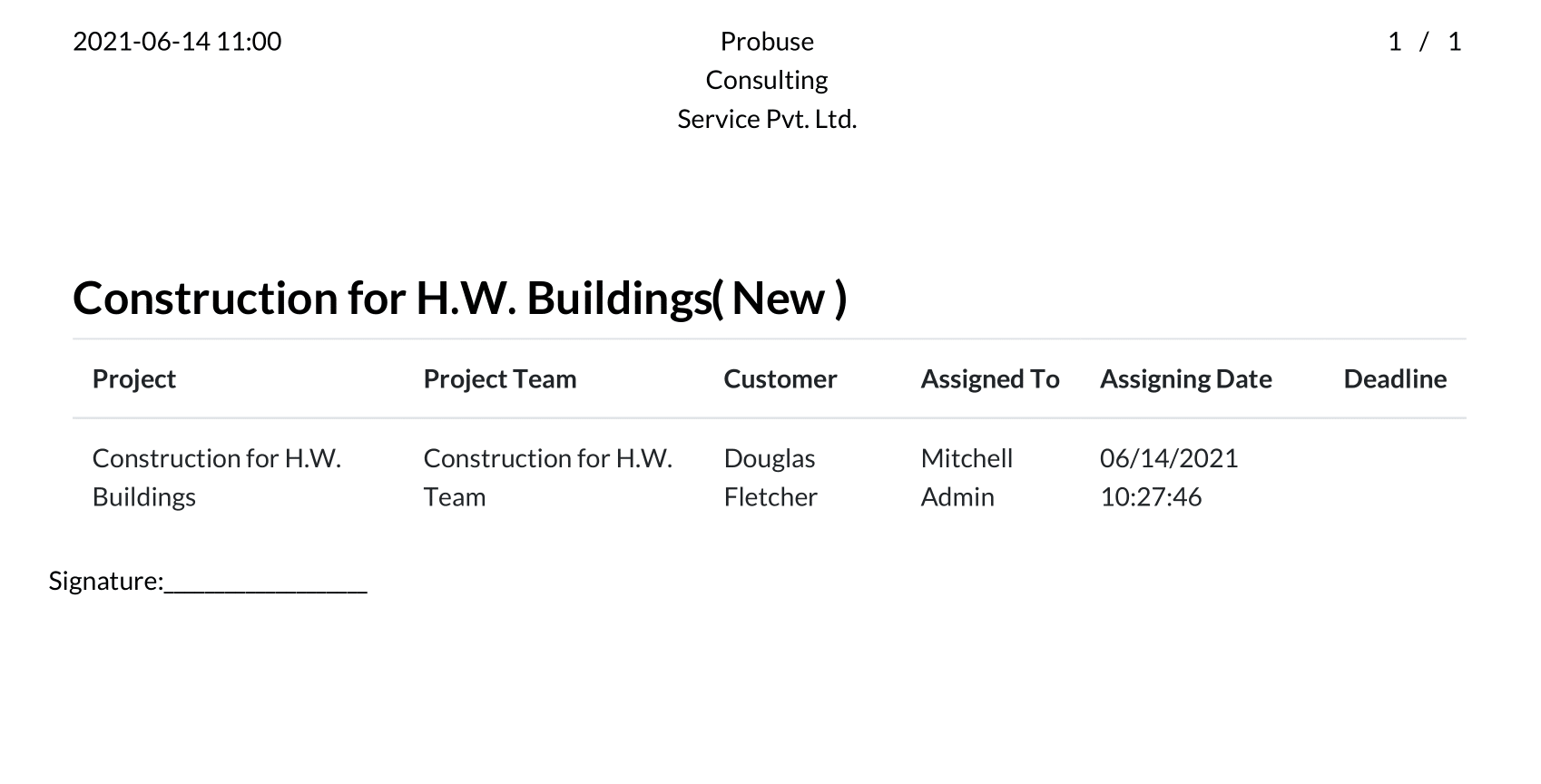Viewport: 1541px width, 784px height.
Task: Click the Project column header
Action: 134,379
